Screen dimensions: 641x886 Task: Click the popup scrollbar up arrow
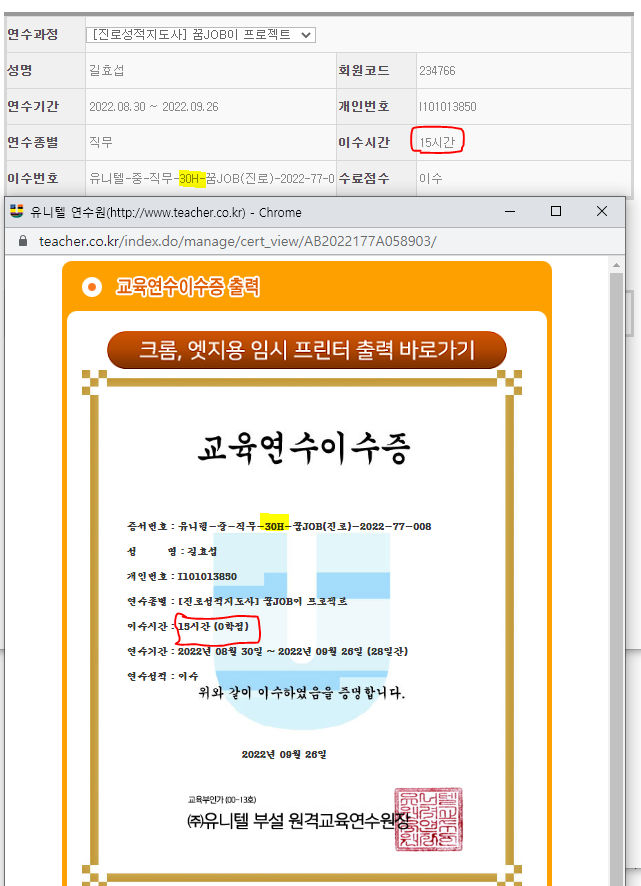pos(616,265)
